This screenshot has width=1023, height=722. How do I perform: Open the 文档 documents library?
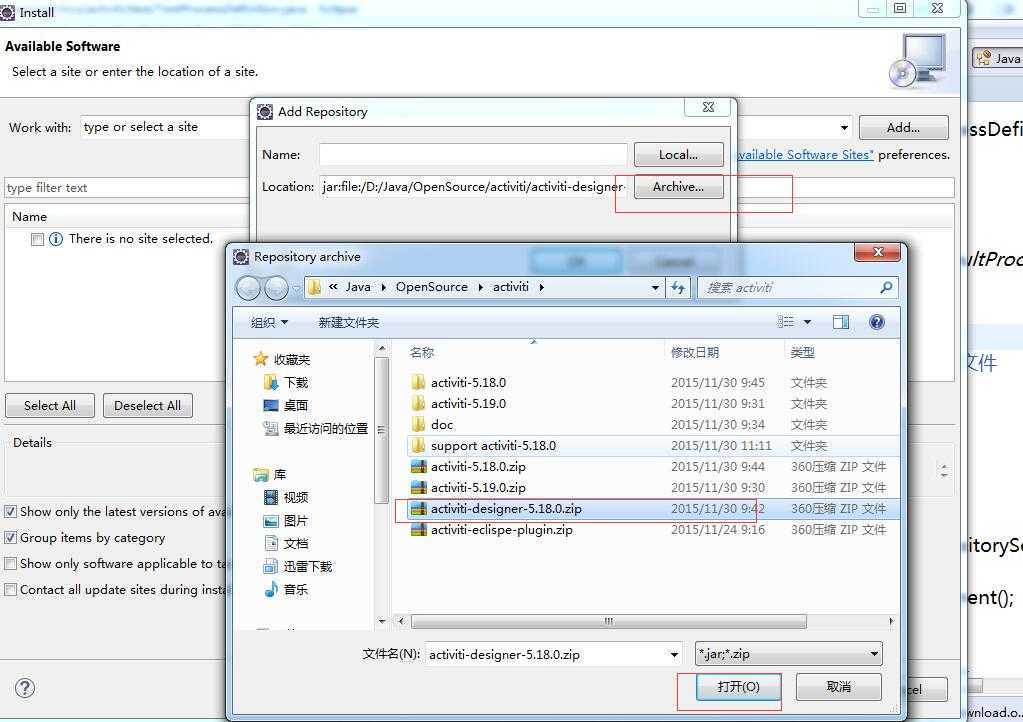[286, 543]
